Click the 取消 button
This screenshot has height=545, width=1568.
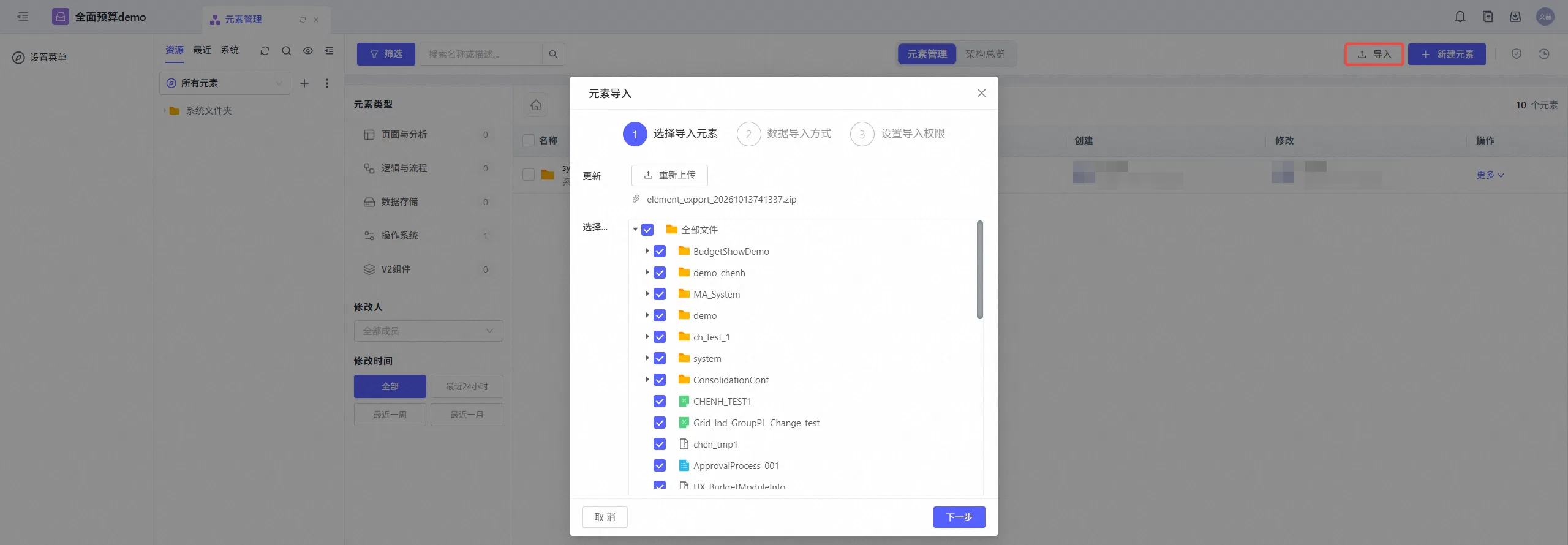click(605, 517)
